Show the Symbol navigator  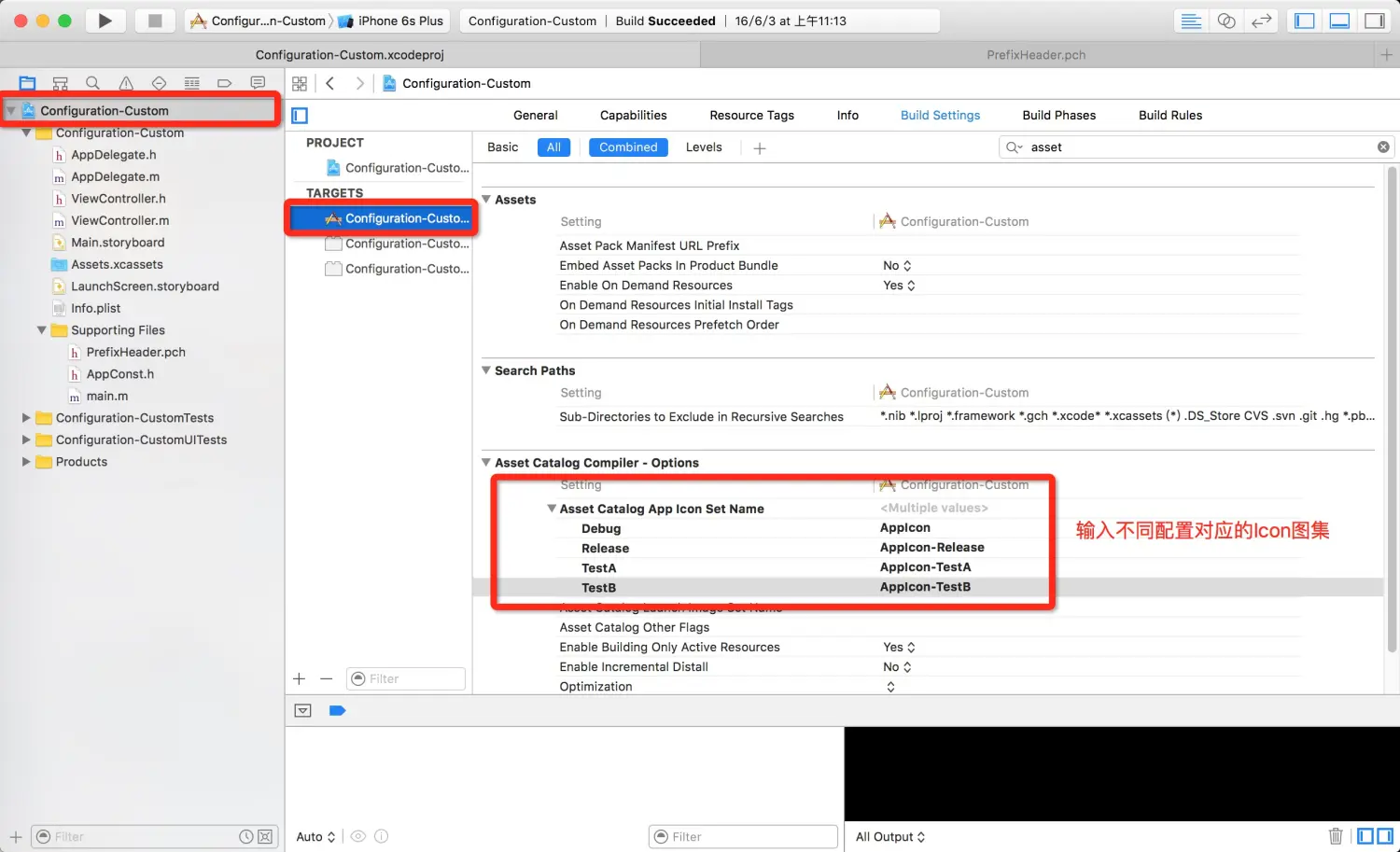pos(60,83)
